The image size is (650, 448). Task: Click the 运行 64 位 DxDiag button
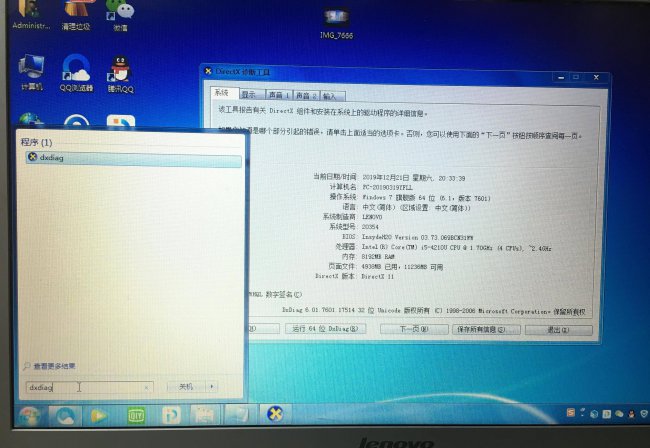coord(325,329)
